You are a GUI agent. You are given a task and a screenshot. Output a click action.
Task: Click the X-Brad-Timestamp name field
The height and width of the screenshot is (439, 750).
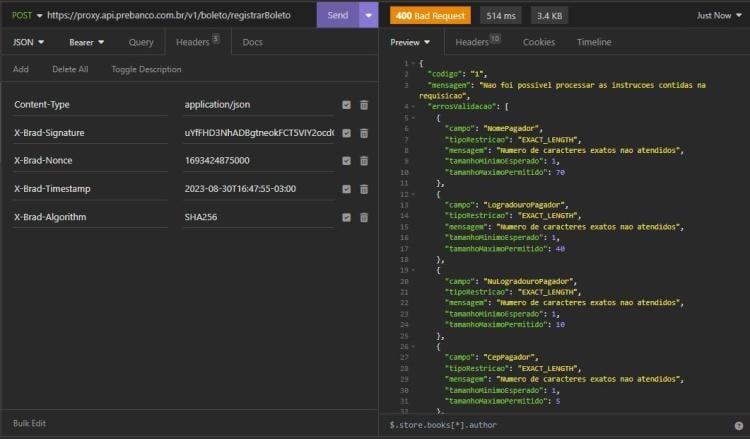(x=90, y=189)
